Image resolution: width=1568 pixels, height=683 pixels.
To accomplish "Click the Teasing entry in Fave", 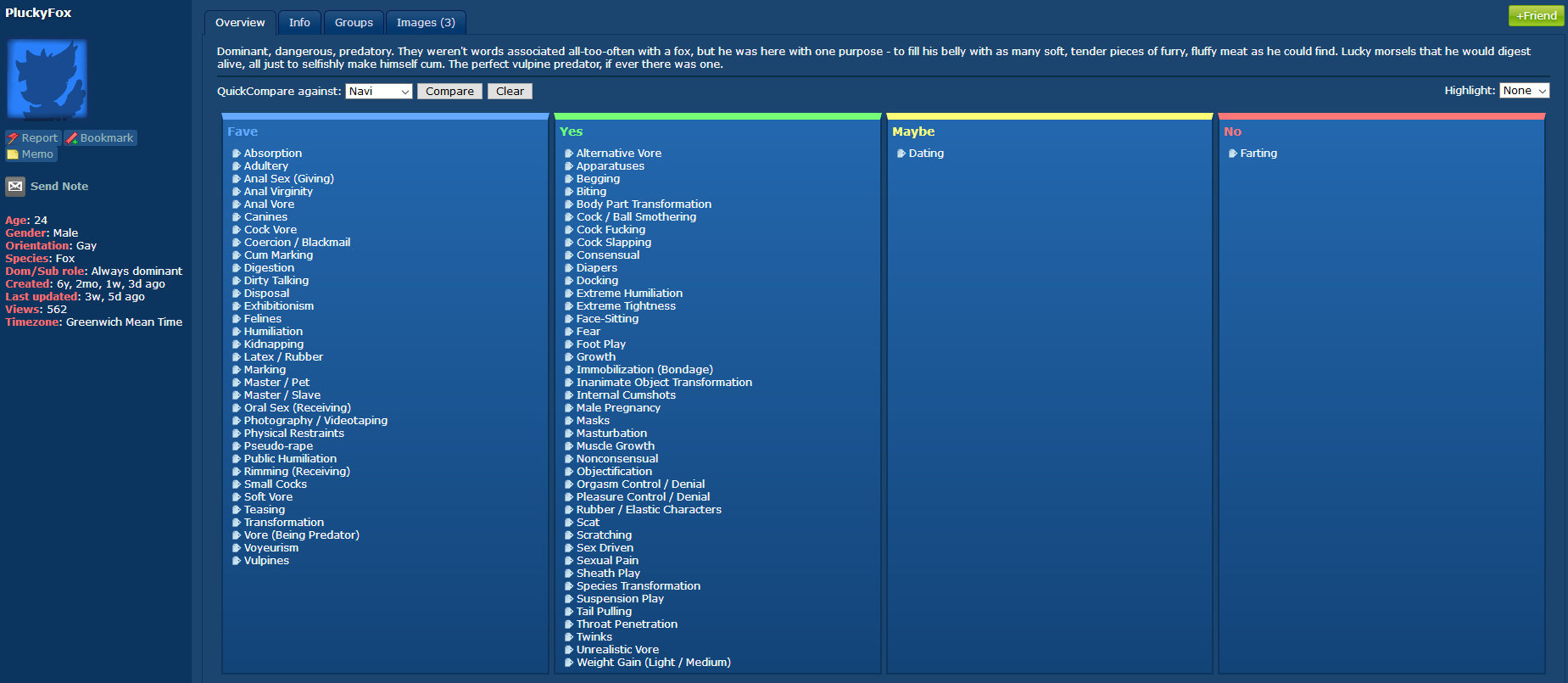I will pyautogui.click(x=265, y=510).
